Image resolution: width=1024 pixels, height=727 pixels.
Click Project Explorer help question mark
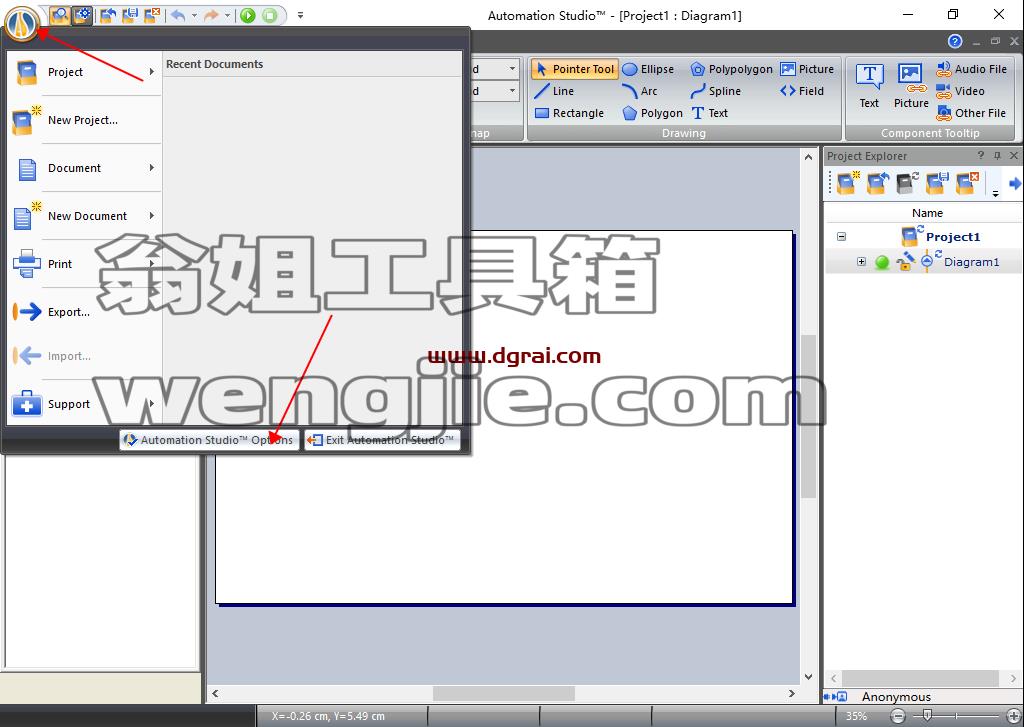(x=980, y=155)
